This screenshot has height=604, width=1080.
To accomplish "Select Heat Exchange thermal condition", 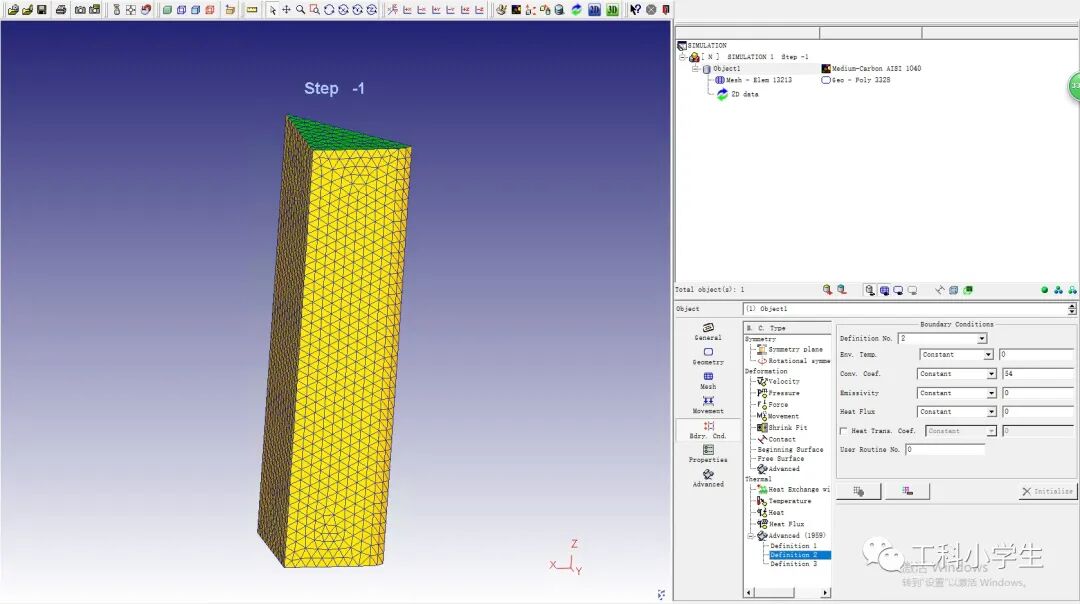I will click(793, 489).
